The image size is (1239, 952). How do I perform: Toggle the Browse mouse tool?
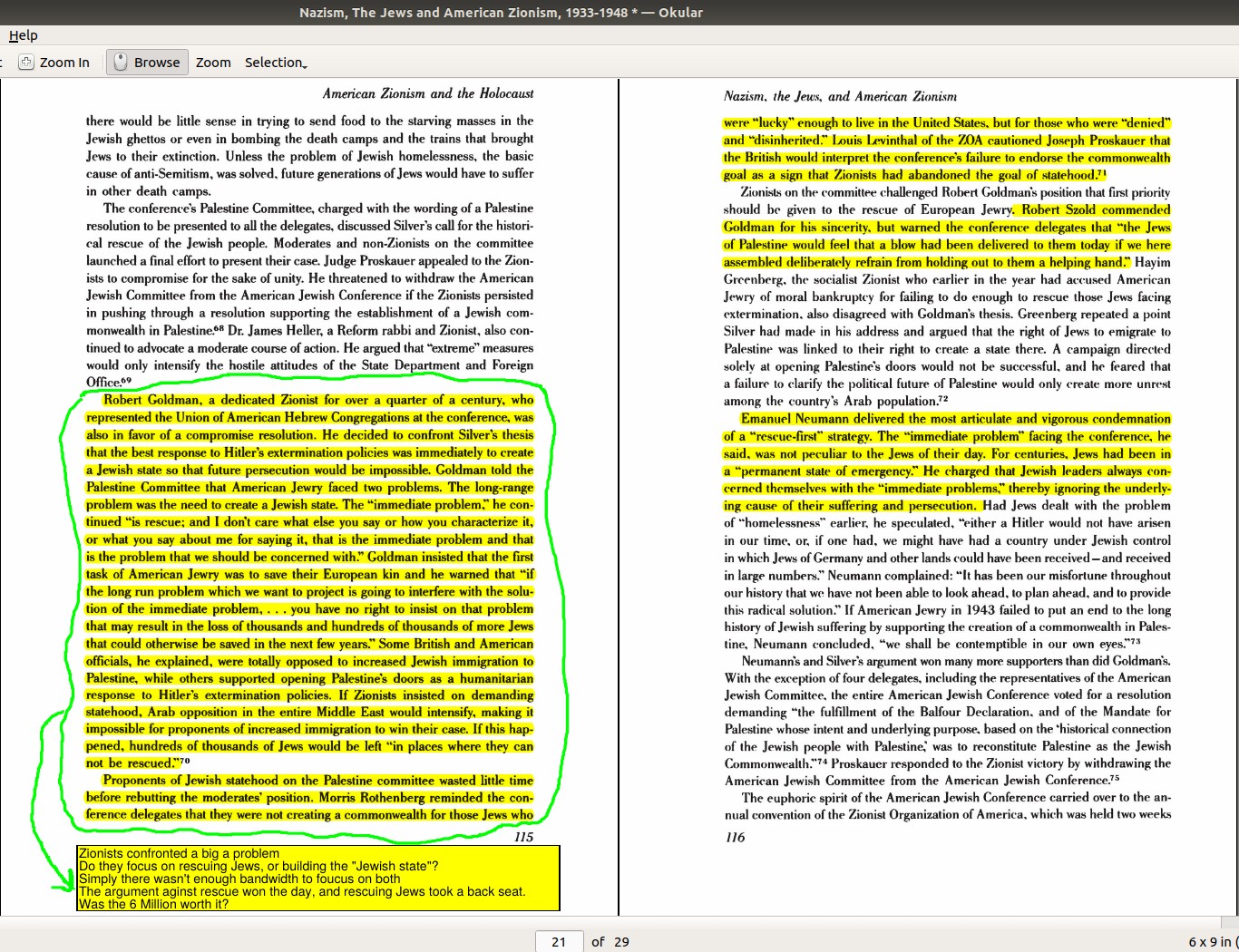pos(147,63)
